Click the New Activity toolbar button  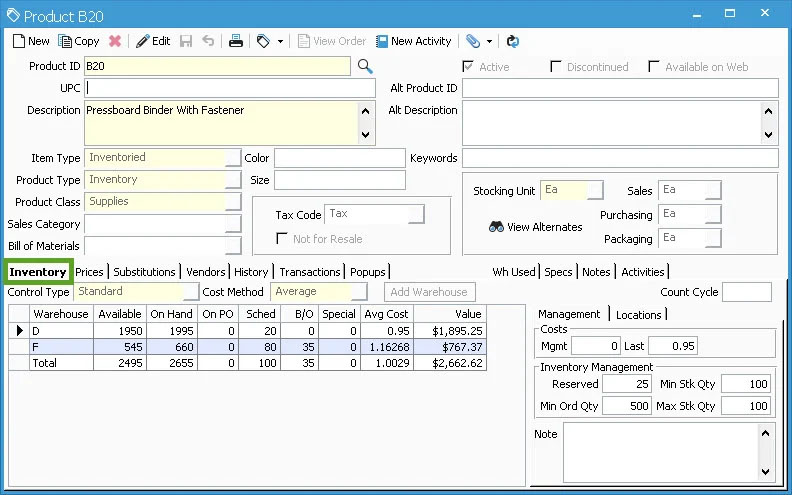[x=414, y=41]
